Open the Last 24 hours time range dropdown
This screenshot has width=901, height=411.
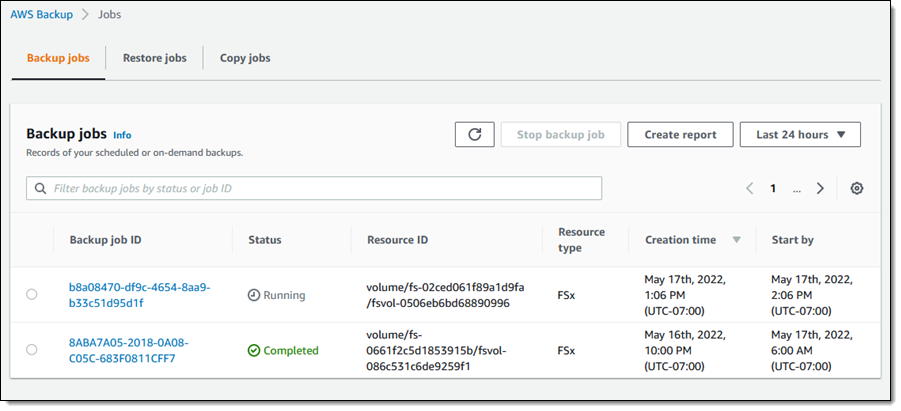click(800, 135)
